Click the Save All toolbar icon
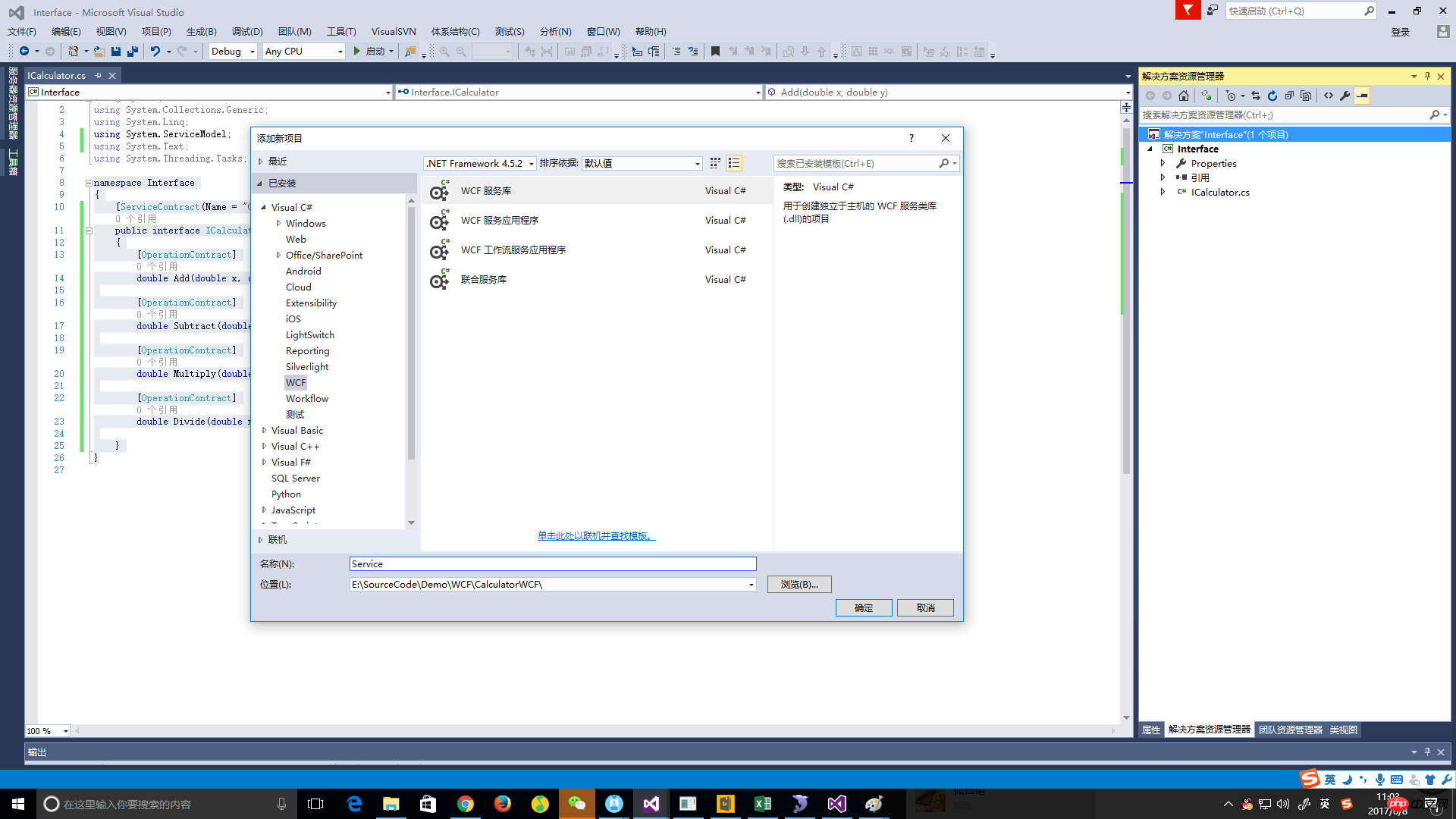The height and width of the screenshot is (819, 1456). [133, 52]
